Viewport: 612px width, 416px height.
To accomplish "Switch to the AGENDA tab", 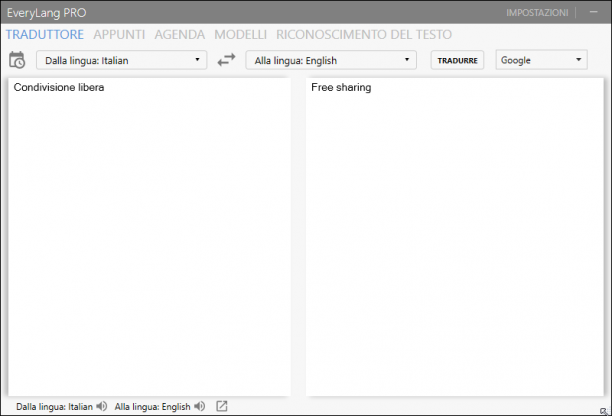I will (x=180, y=34).
